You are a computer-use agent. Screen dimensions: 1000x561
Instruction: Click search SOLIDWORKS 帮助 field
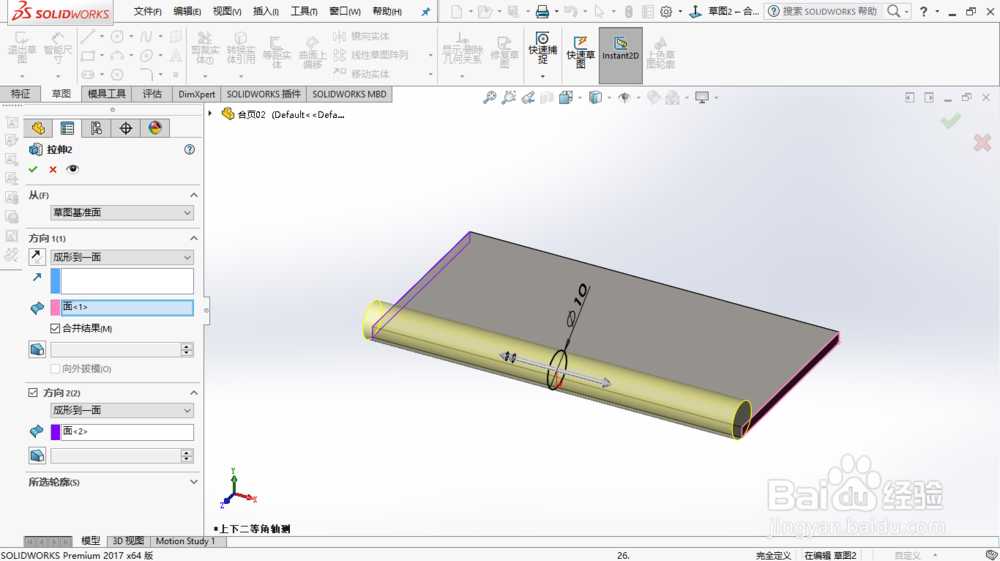point(829,11)
